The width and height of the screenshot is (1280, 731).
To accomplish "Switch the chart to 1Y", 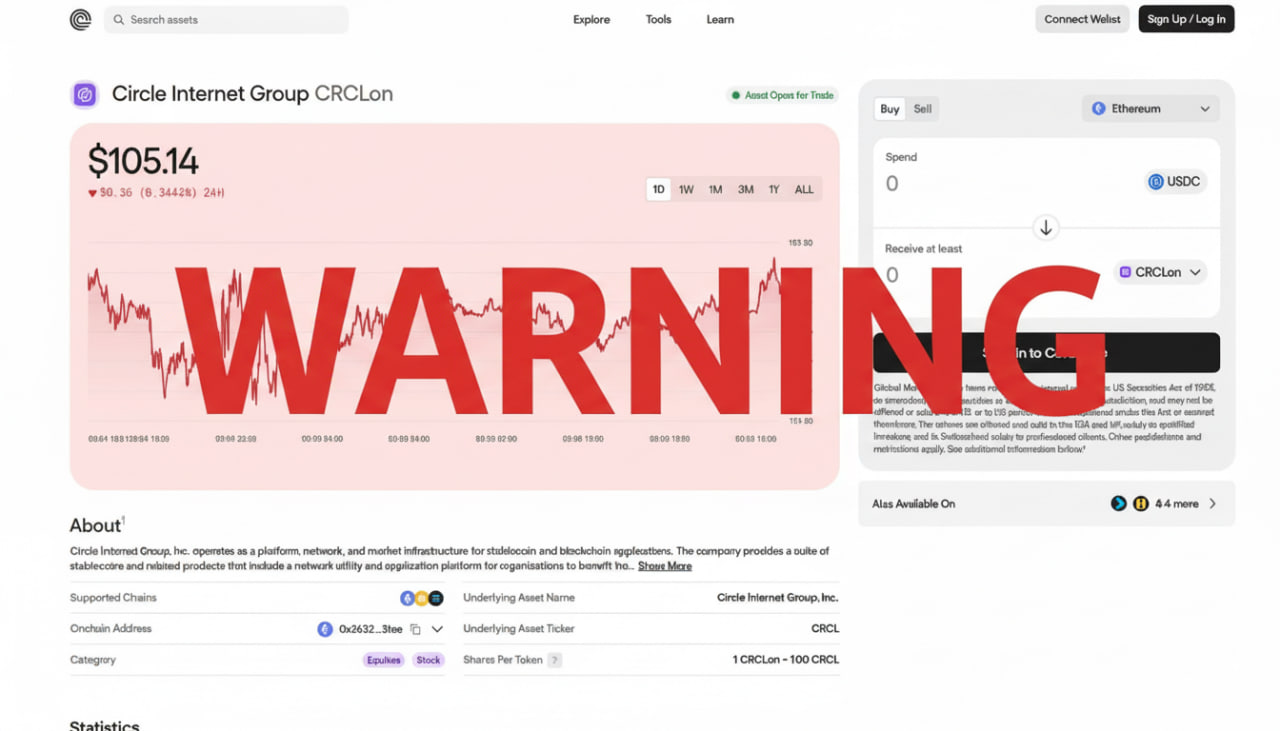I will point(774,190).
